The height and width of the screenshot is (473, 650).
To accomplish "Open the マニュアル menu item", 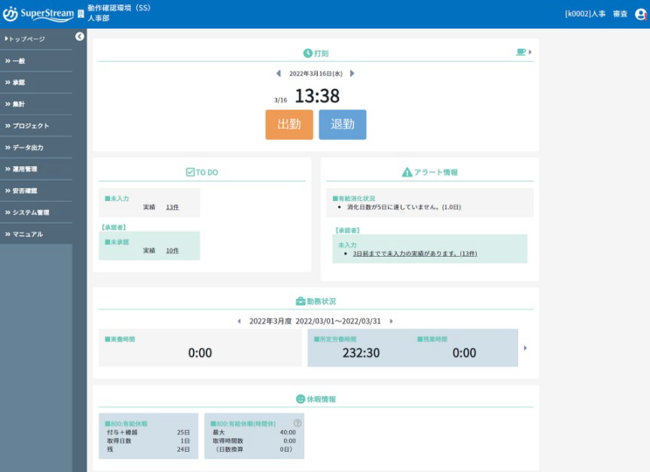I will click(36, 234).
